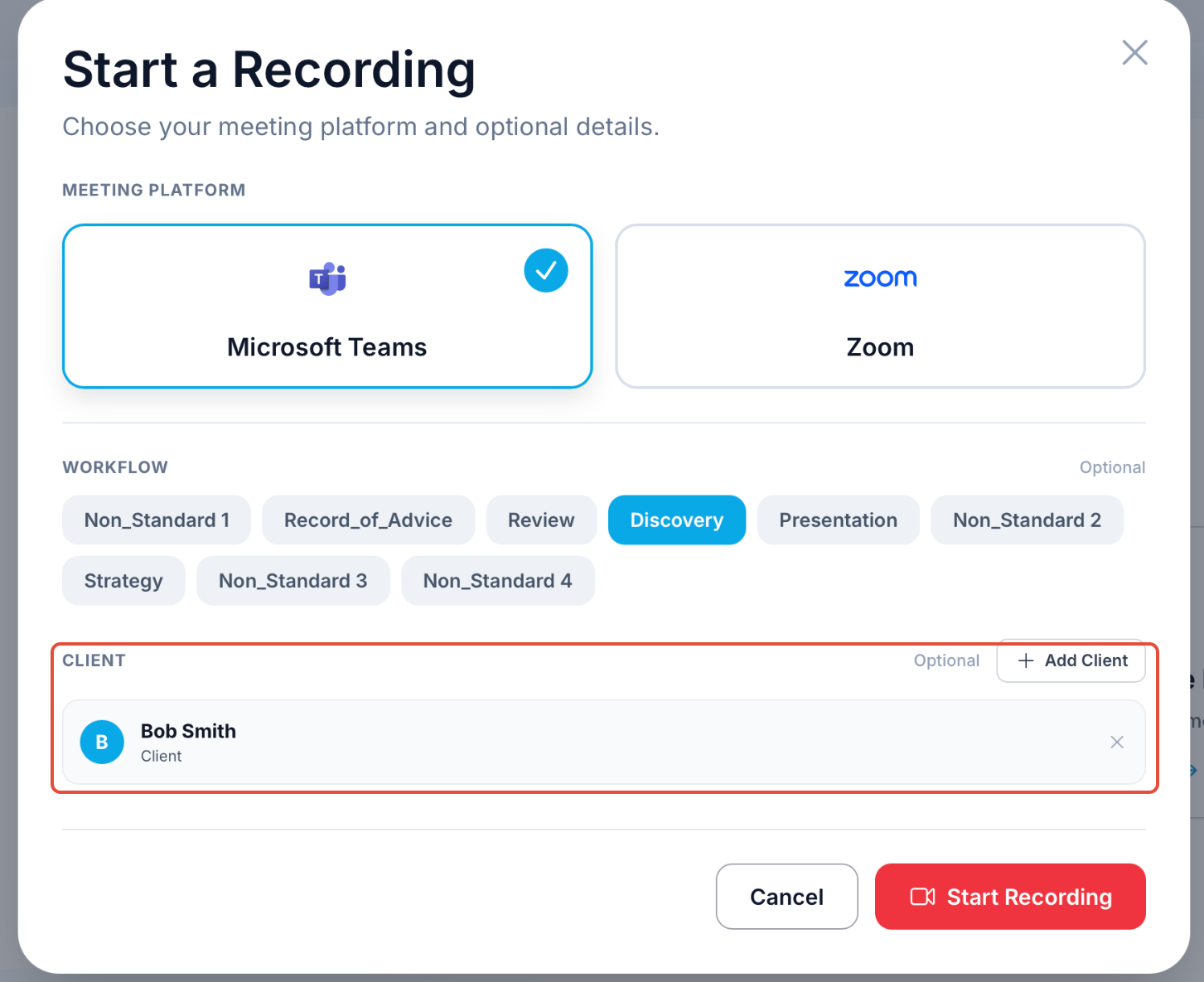Pick the Review workflow chip
Screen dimensions: 1204x982
pos(541,520)
